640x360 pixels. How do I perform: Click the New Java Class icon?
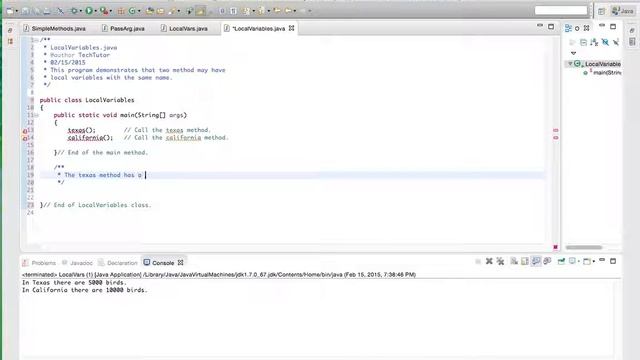coord(131,11)
